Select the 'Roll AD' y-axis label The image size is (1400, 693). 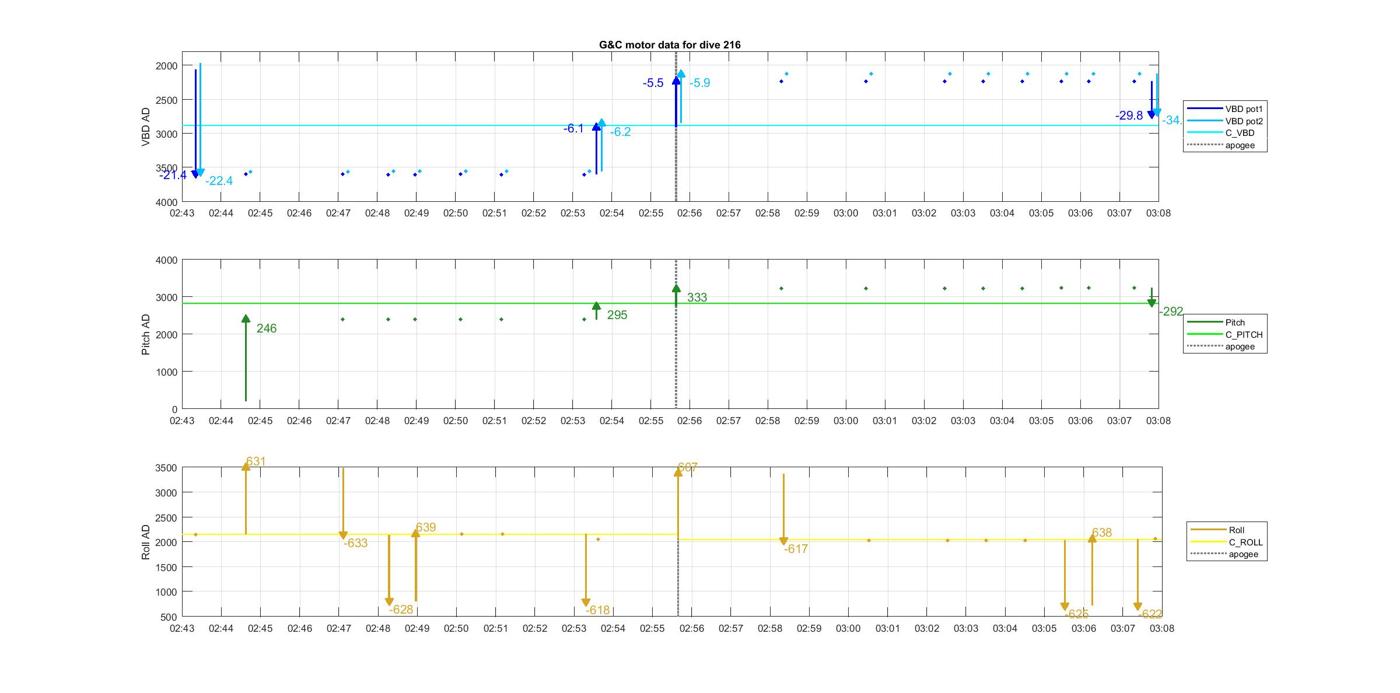[146, 541]
